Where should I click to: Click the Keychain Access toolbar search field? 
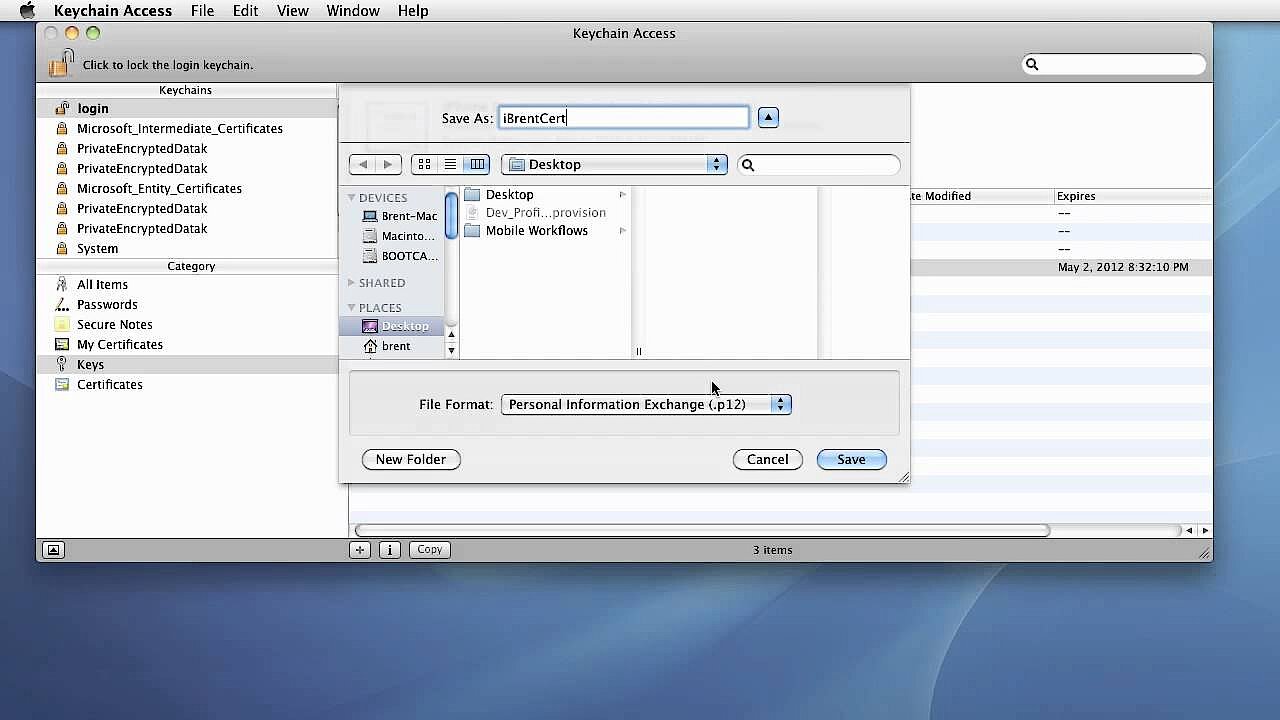click(x=1114, y=64)
